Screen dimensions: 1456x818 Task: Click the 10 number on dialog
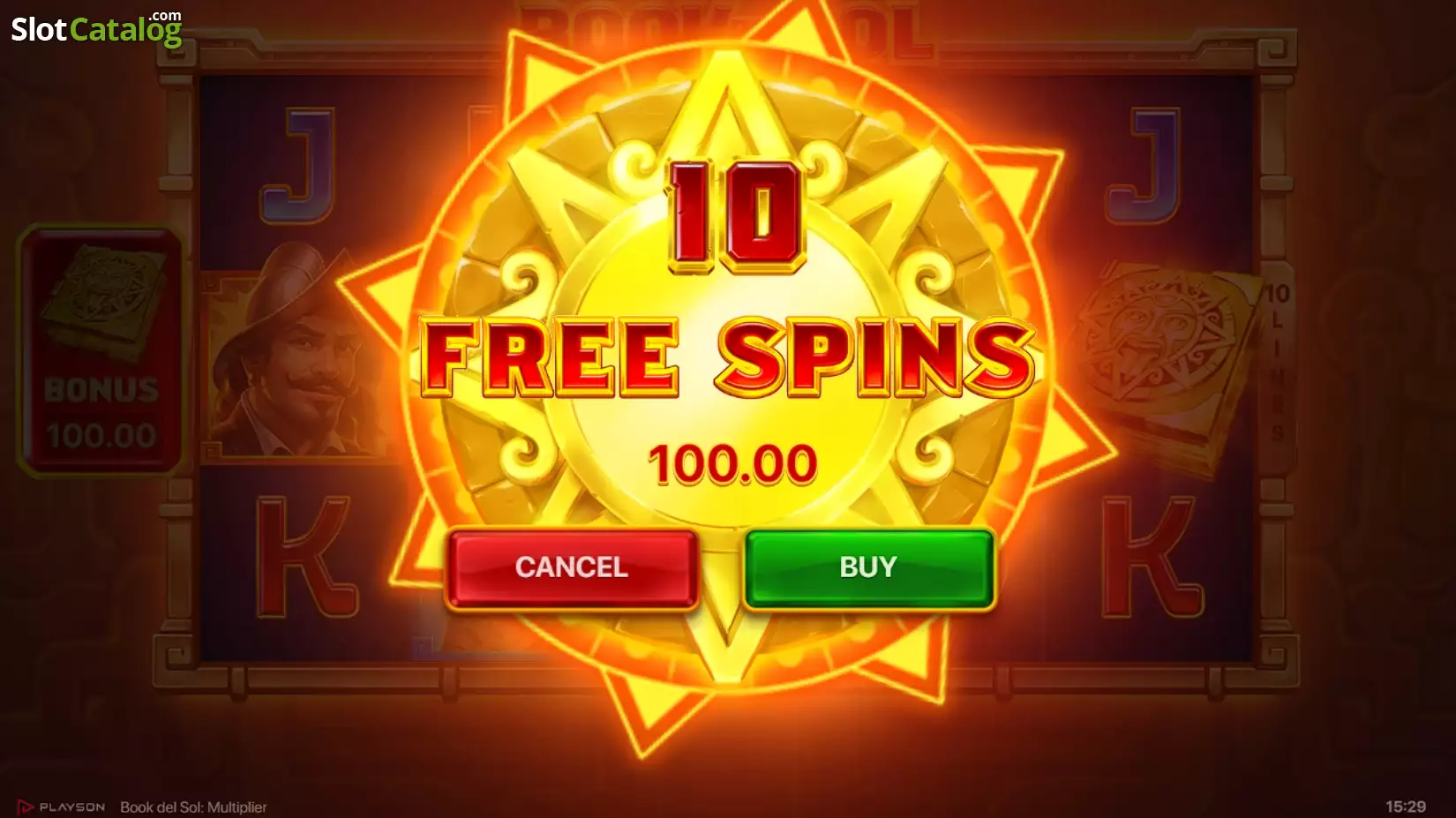coord(735,214)
